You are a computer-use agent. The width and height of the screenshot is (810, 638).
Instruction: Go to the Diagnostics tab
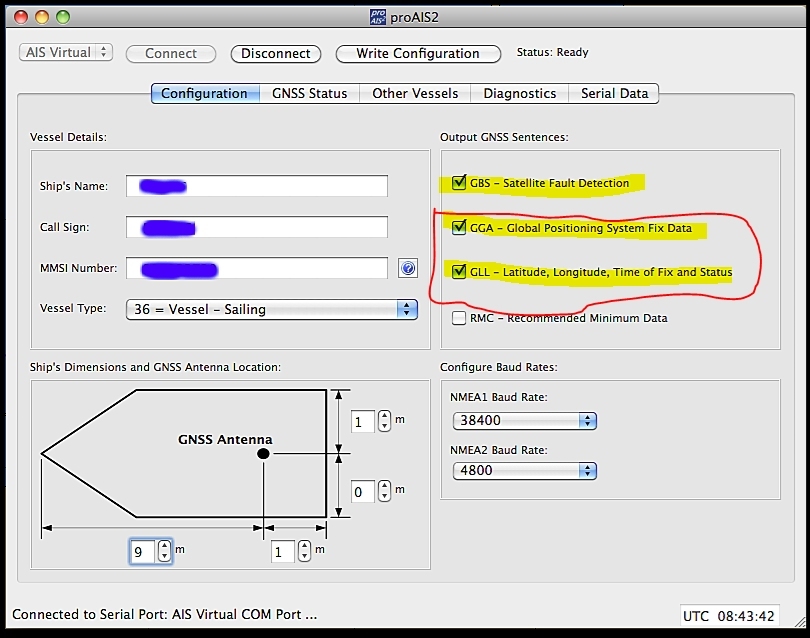519,94
